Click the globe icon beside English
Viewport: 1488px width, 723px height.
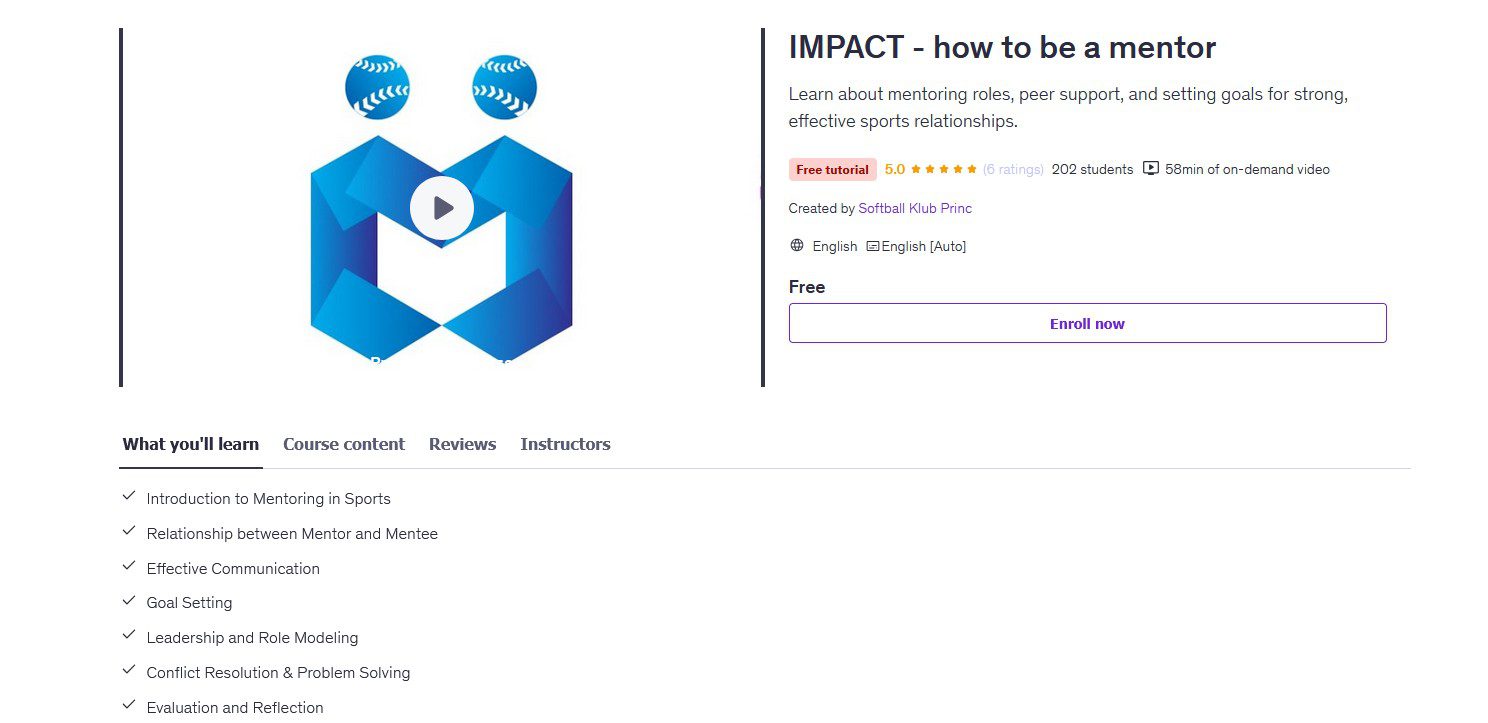797,245
